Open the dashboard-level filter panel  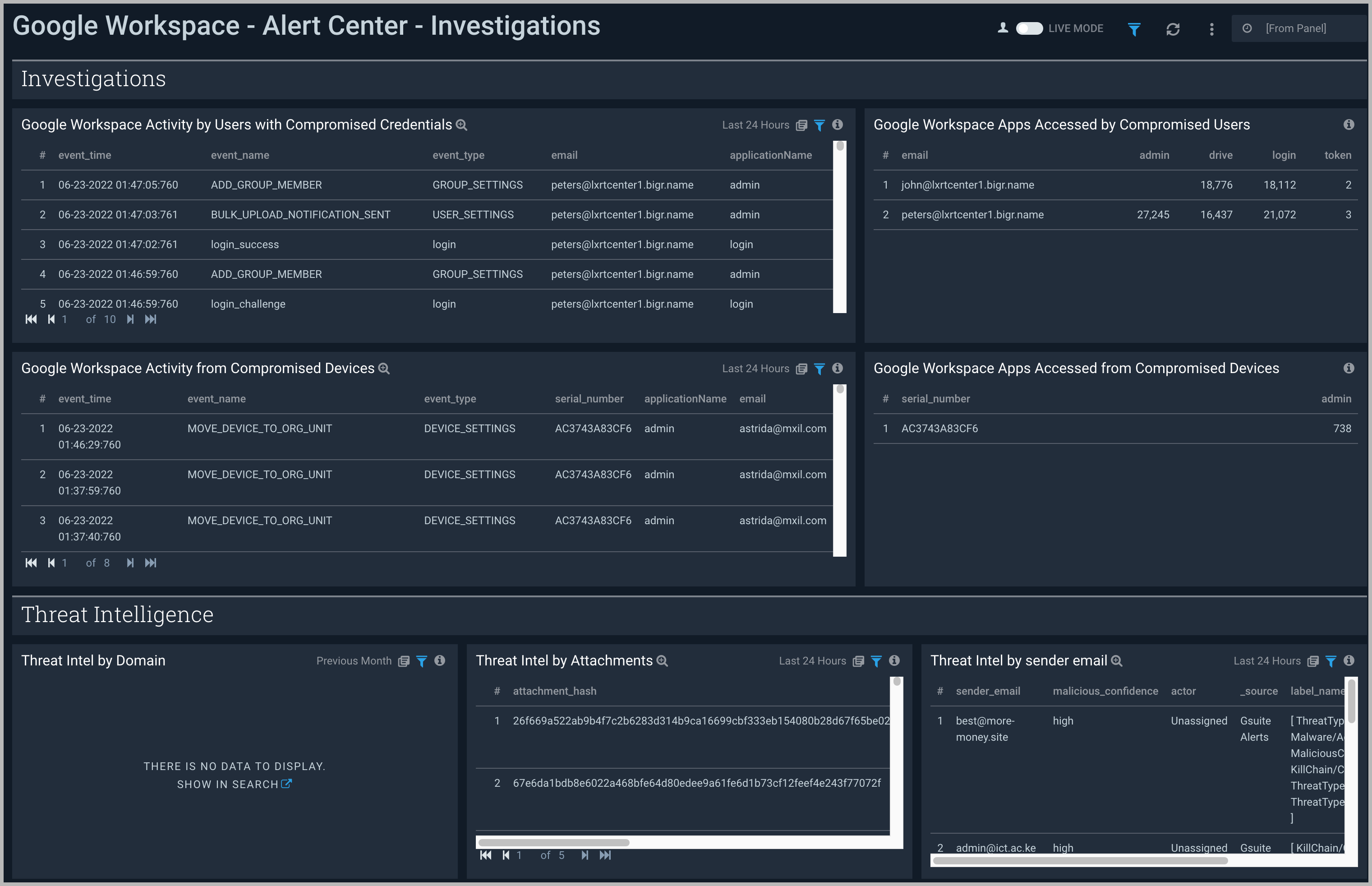[1133, 28]
